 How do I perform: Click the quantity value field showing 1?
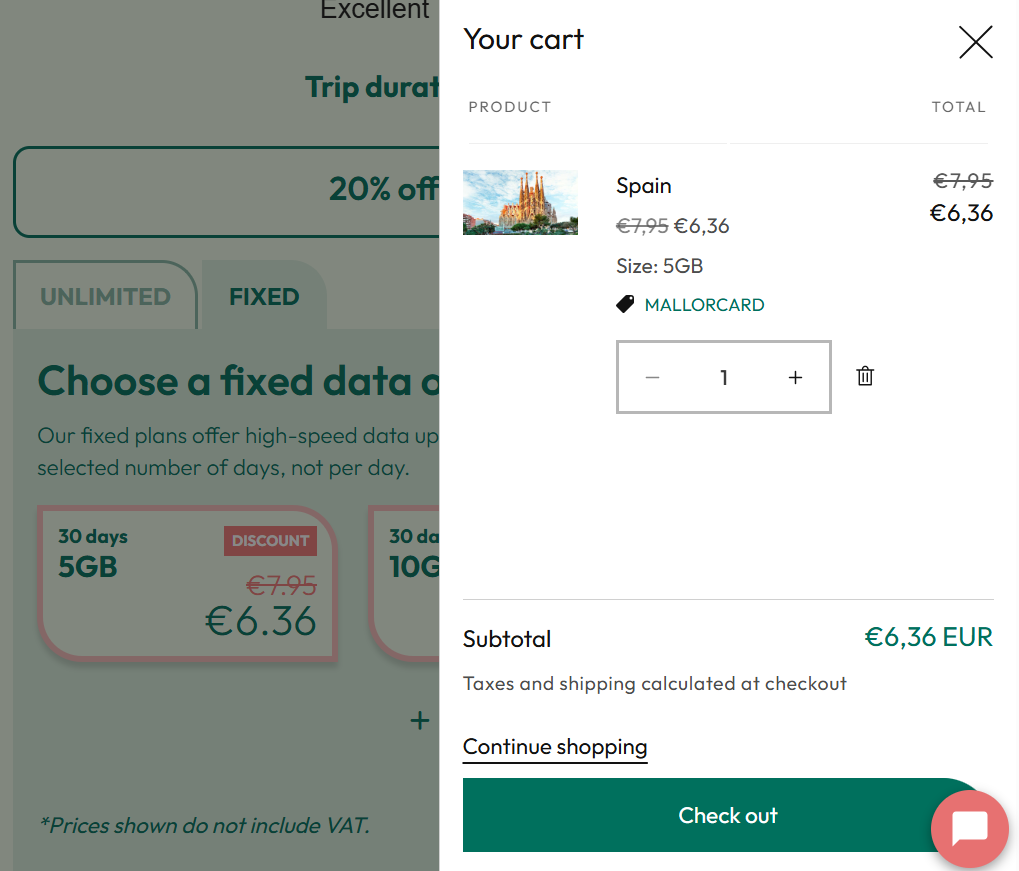(723, 377)
